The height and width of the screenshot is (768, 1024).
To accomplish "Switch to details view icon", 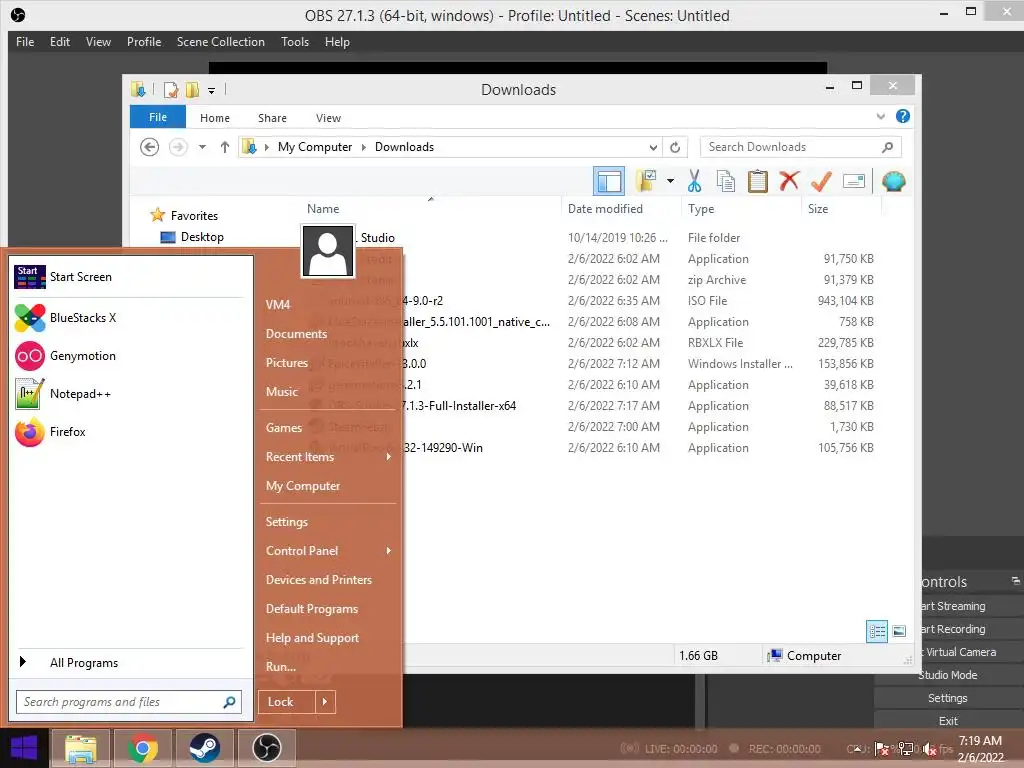I will pyautogui.click(x=876, y=631).
